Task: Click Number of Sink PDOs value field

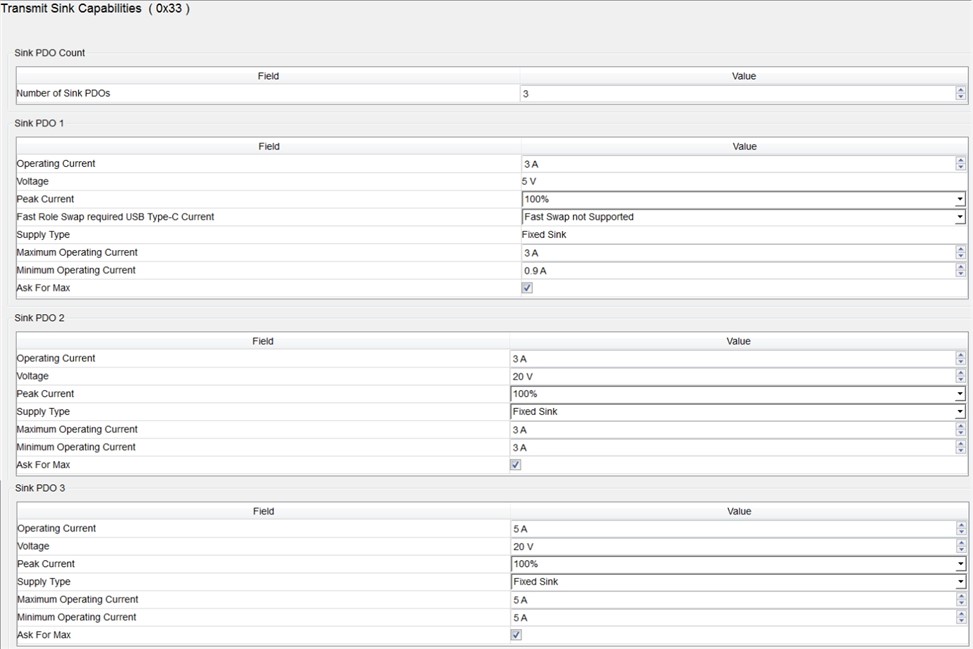Action: 737,93
